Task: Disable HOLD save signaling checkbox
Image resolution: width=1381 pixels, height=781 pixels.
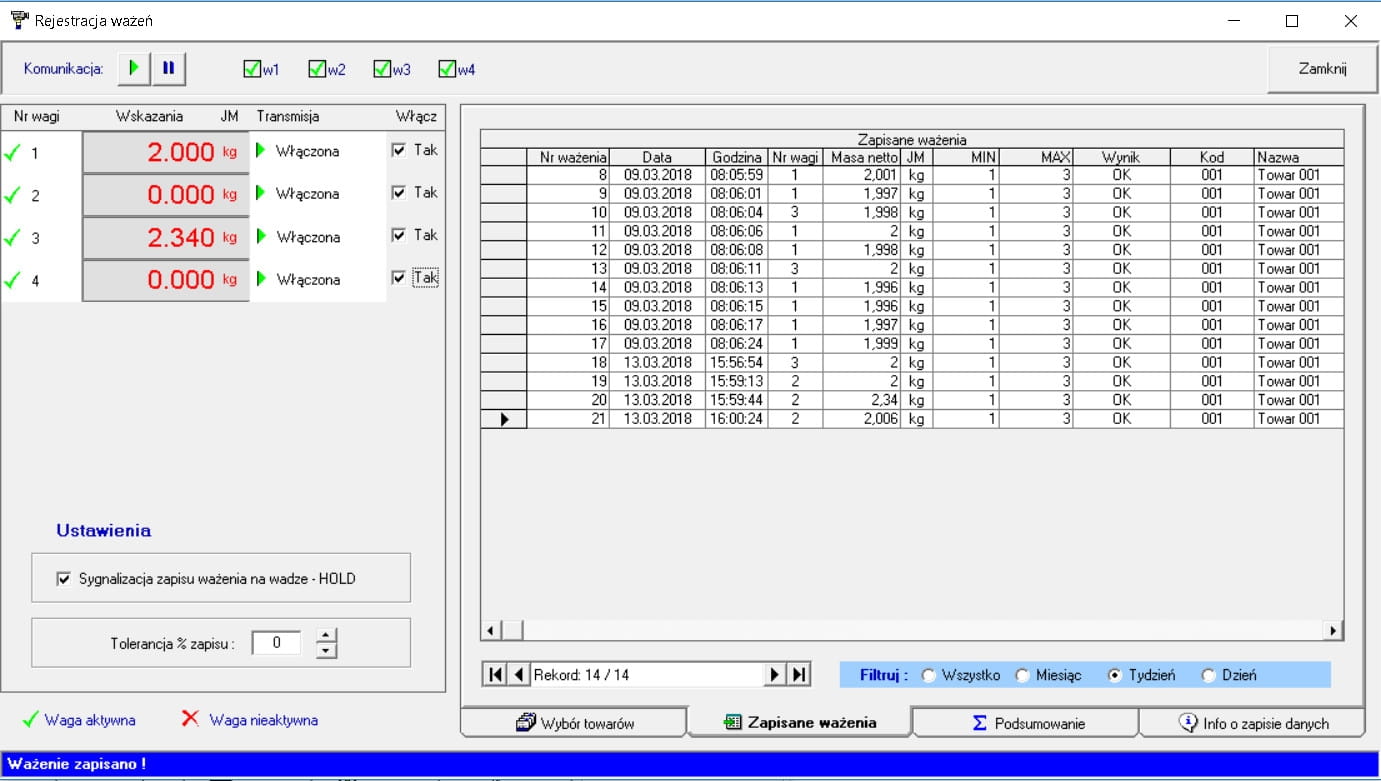Action: 64,578
